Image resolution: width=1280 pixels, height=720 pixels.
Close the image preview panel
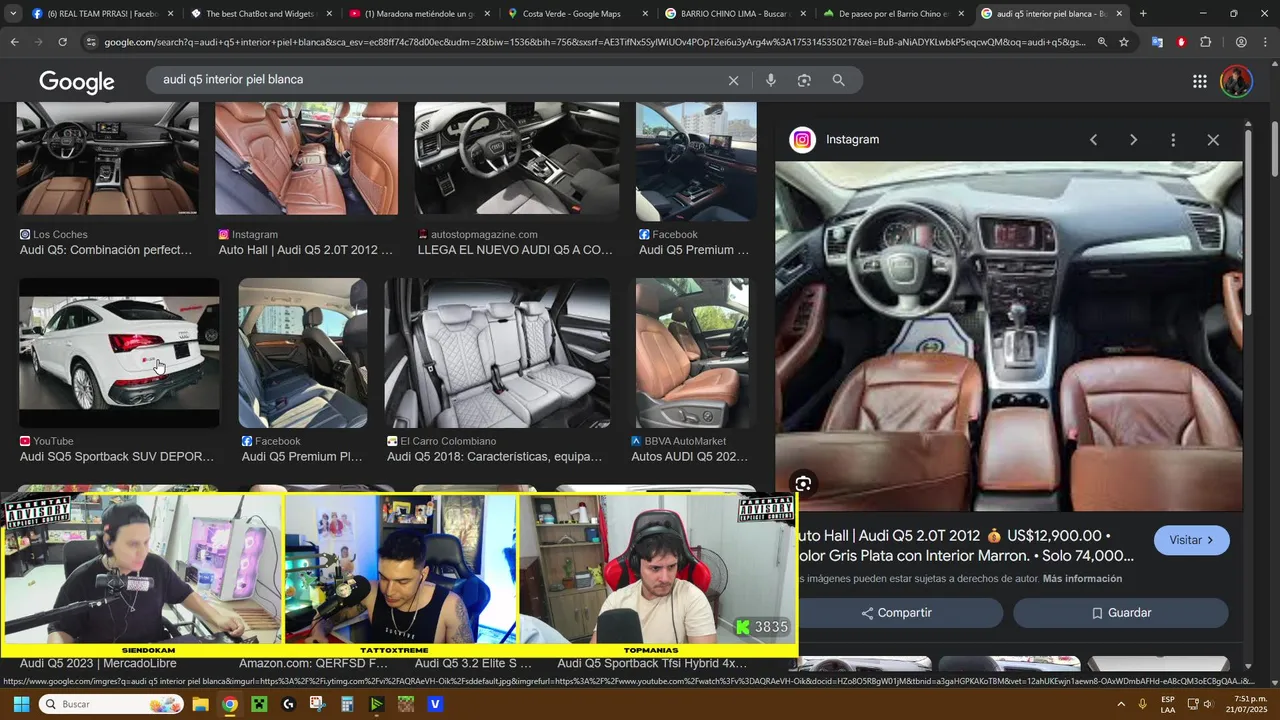click(1213, 140)
